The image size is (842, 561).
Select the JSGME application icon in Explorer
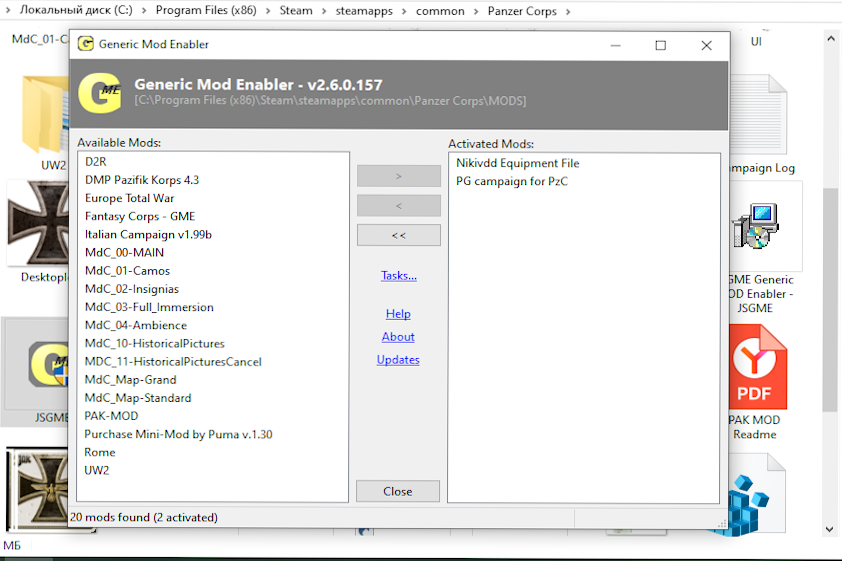pos(49,365)
